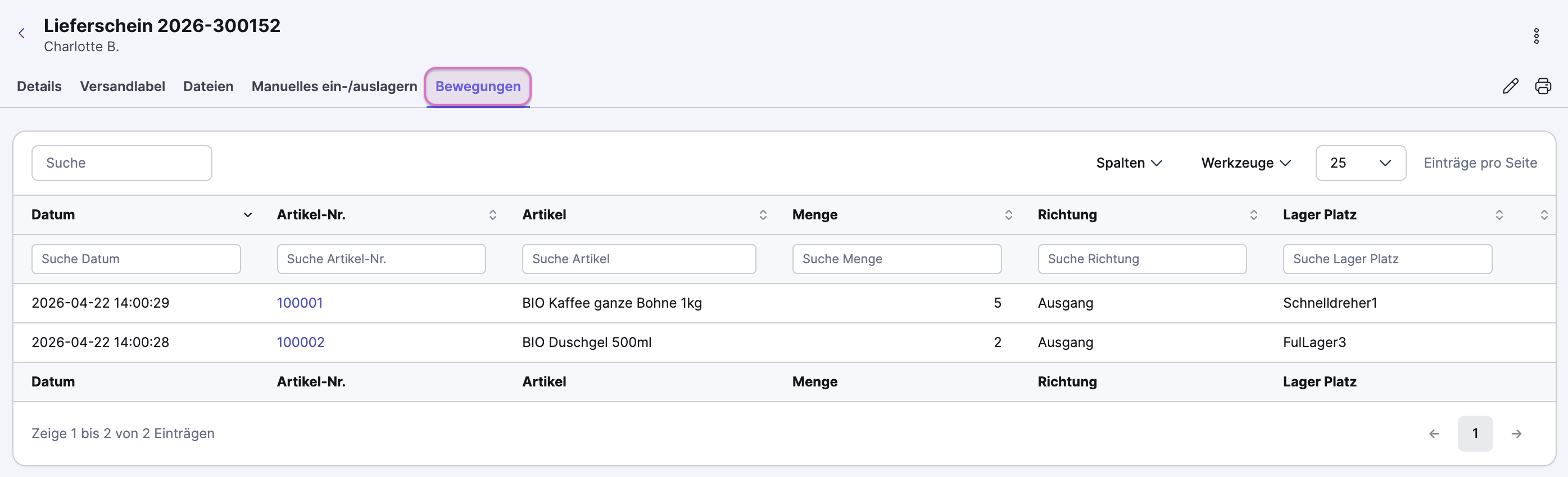Sort by Menge using sort arrows

point(1008,215)
